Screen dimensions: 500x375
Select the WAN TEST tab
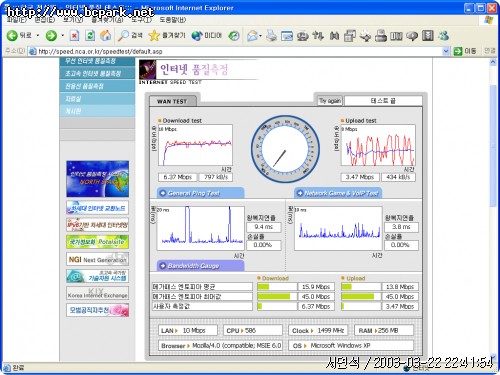tap(172, 101)
